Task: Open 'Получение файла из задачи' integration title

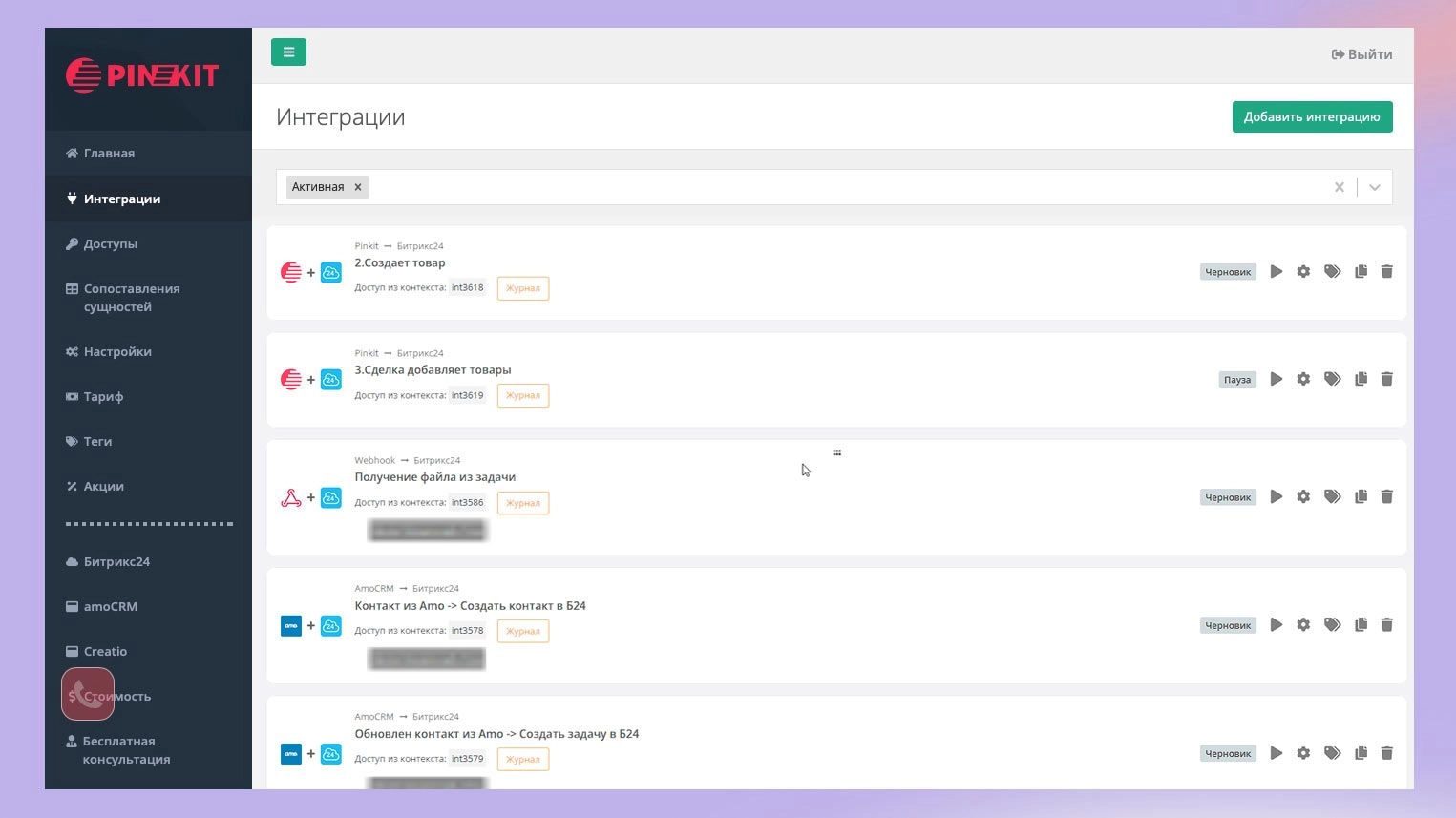Action: (x=434, y=477)
